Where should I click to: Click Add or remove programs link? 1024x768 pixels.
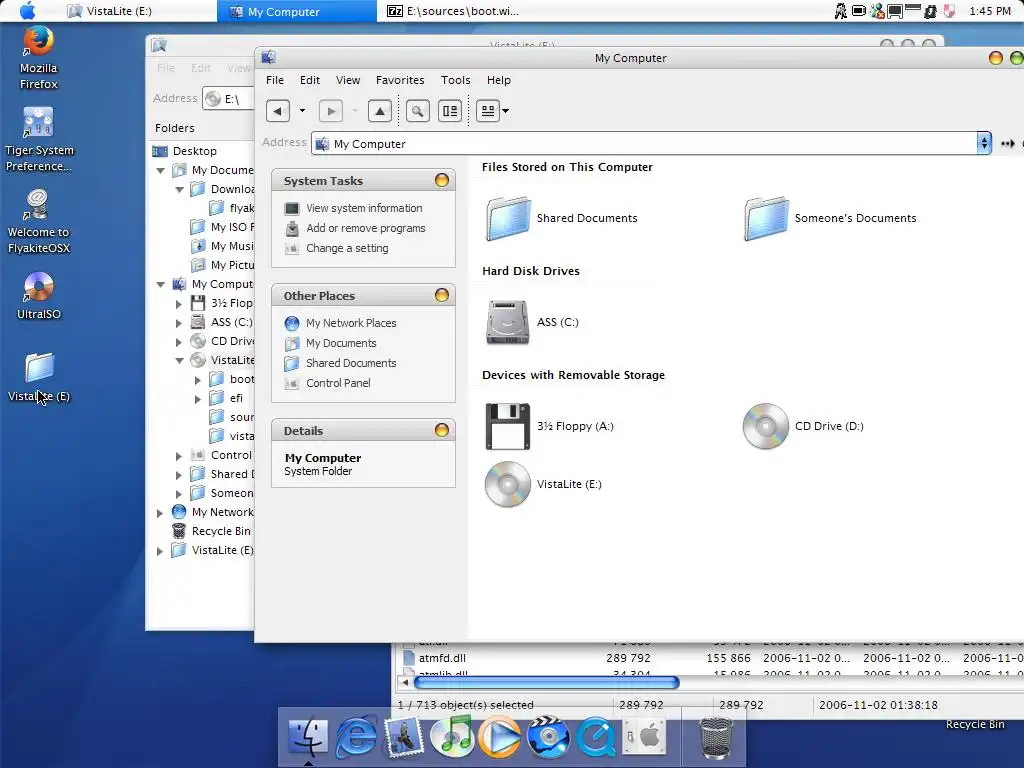coord(366,228)
